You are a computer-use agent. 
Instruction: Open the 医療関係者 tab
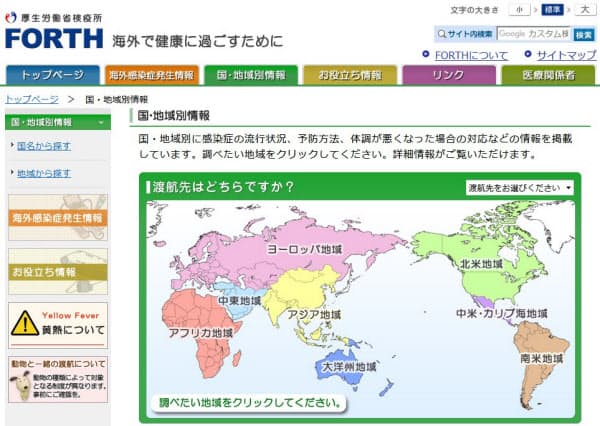547,75
